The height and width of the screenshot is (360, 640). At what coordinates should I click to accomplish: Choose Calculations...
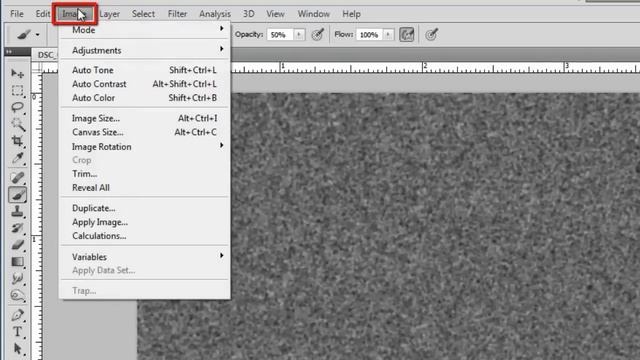(x=145, y=236)
